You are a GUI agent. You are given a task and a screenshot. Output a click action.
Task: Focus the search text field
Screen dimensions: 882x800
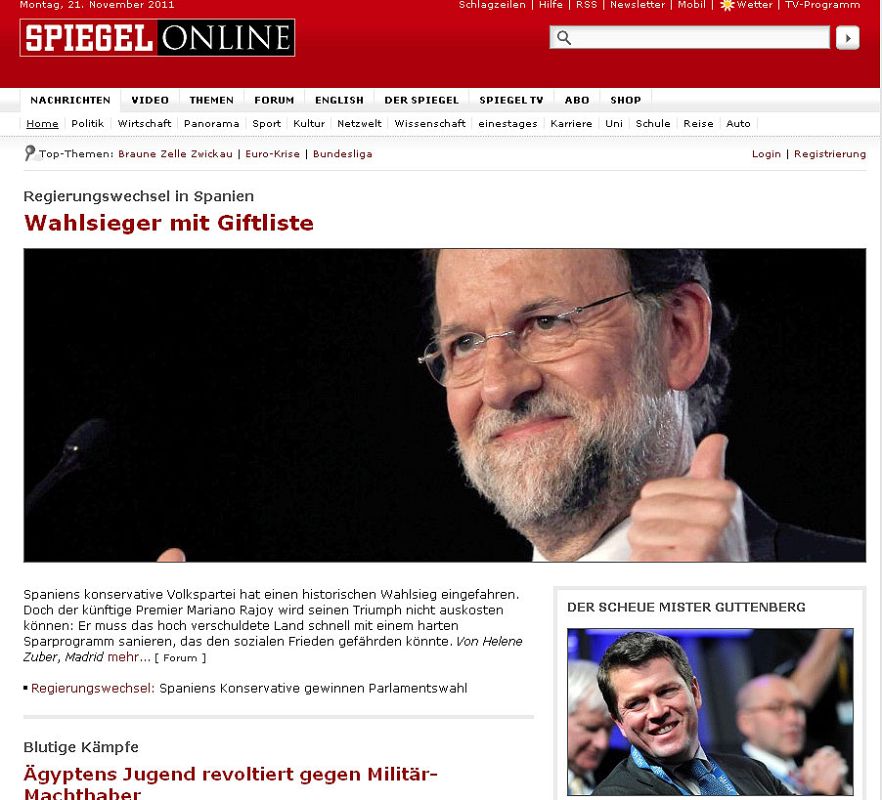689,38
